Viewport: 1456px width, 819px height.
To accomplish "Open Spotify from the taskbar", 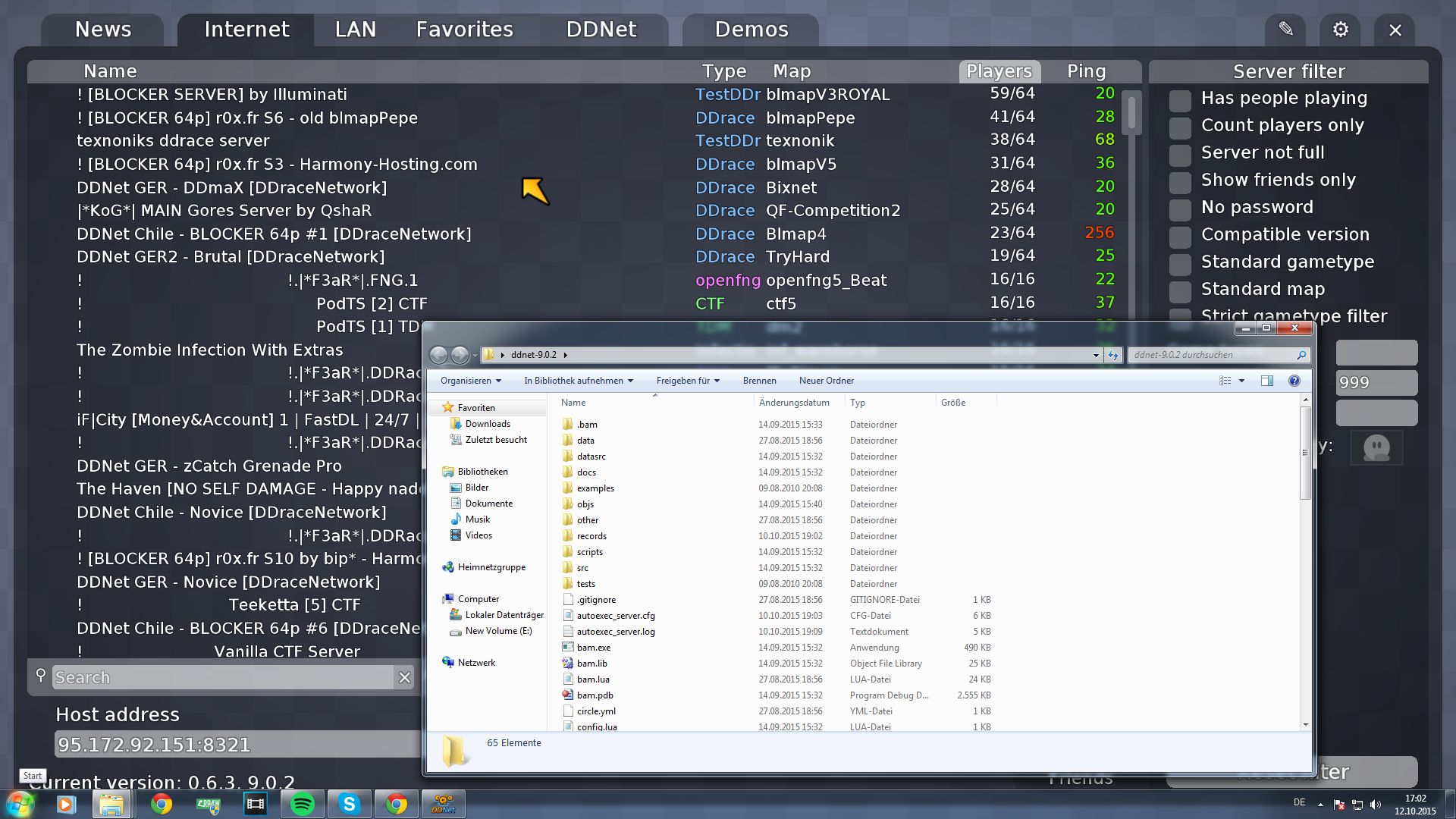I will click(303, 804).
